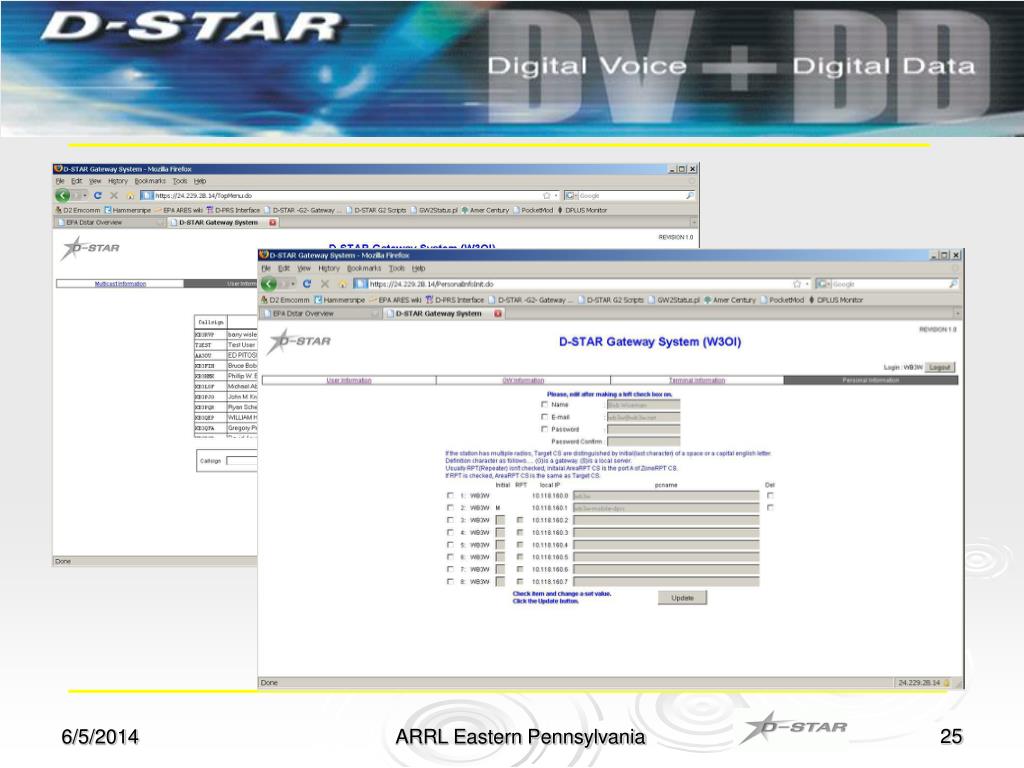
Task: Click the security lock icon in front window's status bar
Action: tap(946, 683)
